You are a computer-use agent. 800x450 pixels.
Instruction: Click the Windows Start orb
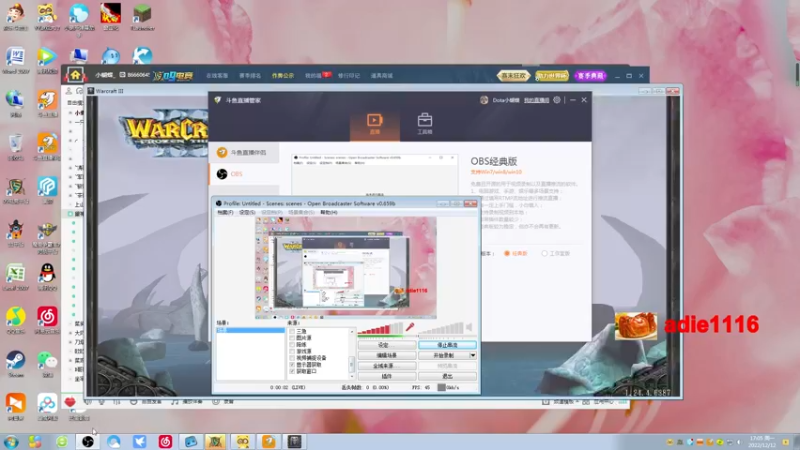(11, 442)
